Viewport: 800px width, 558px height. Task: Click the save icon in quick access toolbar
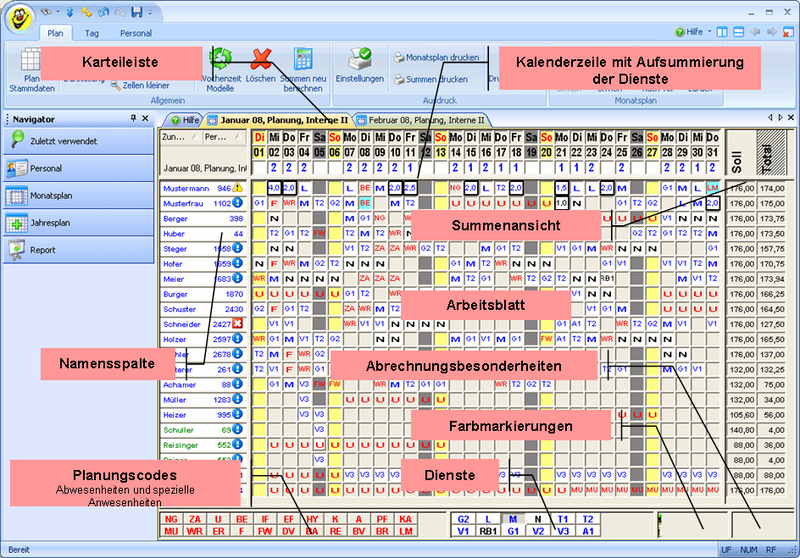click(137, 13)
